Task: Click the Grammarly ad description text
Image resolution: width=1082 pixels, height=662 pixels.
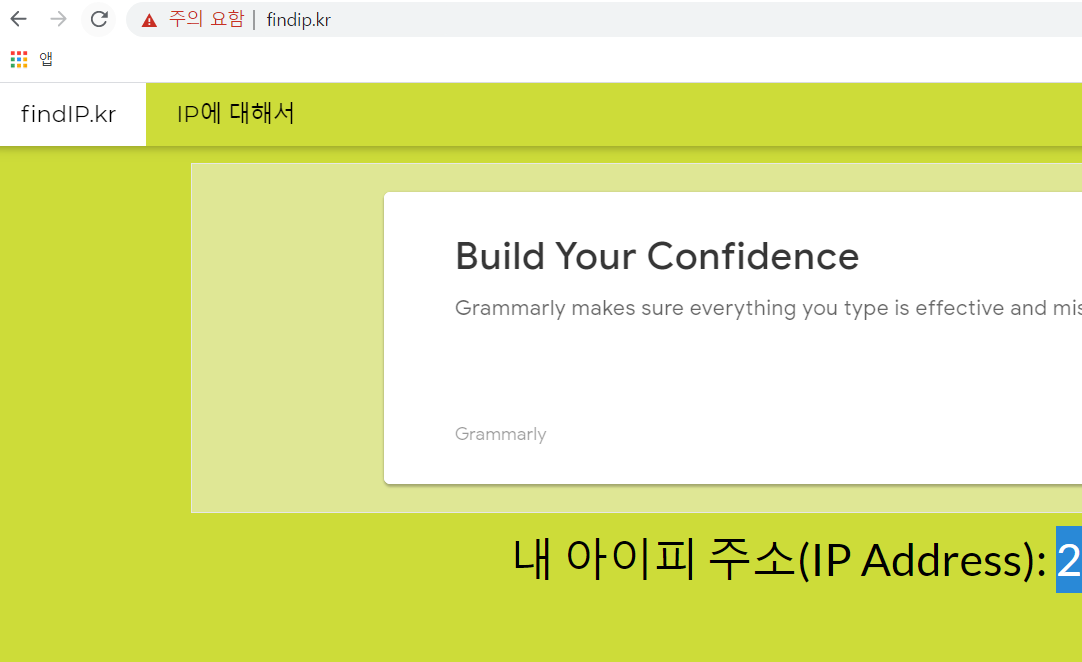Action: 768,308
